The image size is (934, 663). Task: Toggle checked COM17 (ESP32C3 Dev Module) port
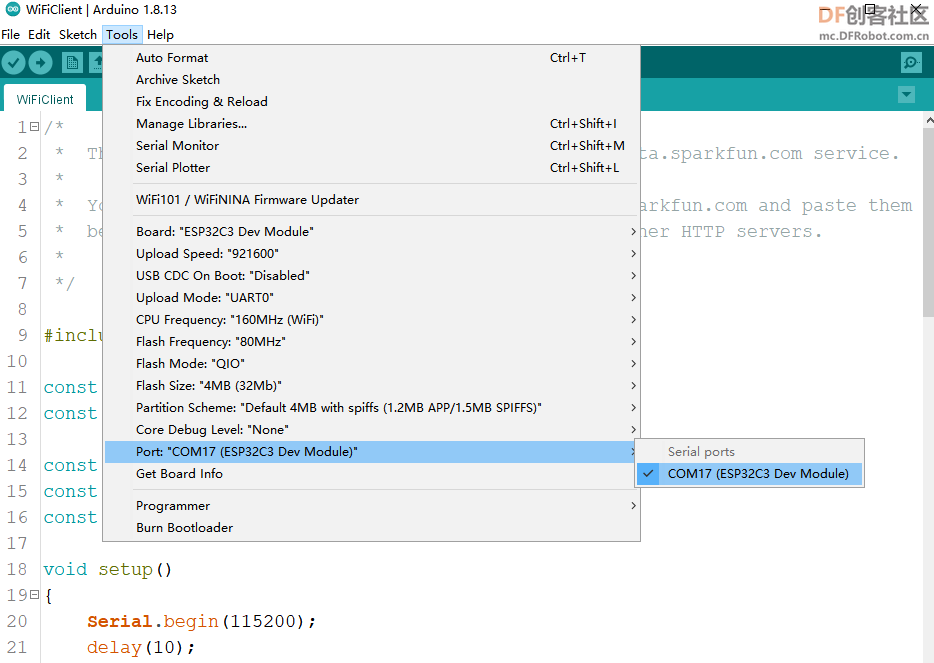click(x=749, y=474)
